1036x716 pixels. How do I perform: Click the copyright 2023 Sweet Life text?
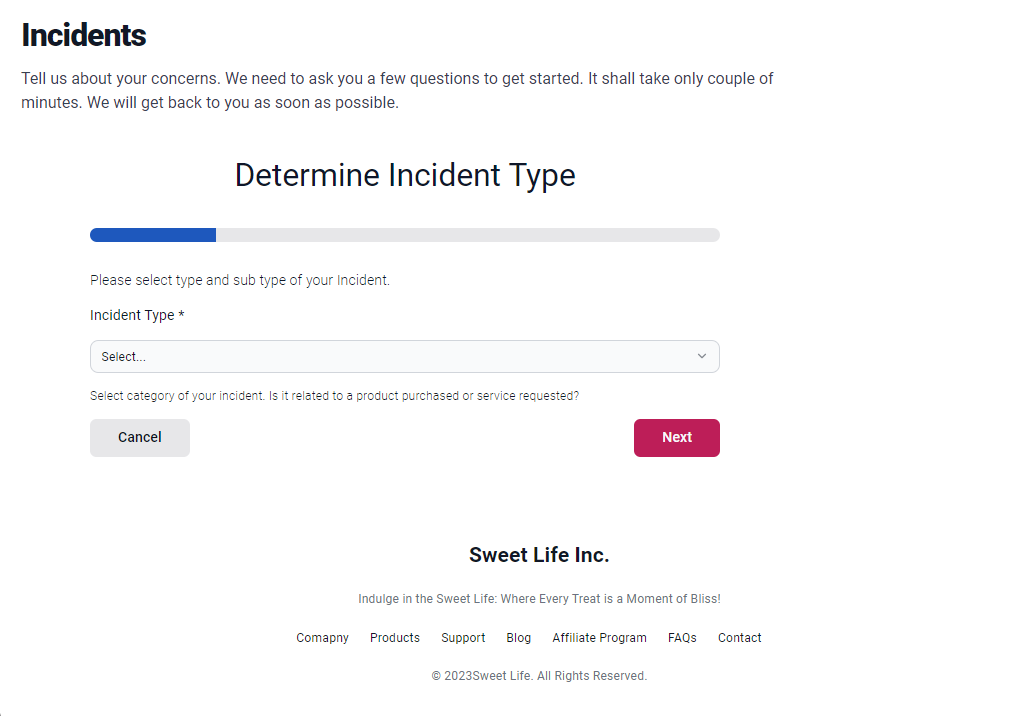539,676
